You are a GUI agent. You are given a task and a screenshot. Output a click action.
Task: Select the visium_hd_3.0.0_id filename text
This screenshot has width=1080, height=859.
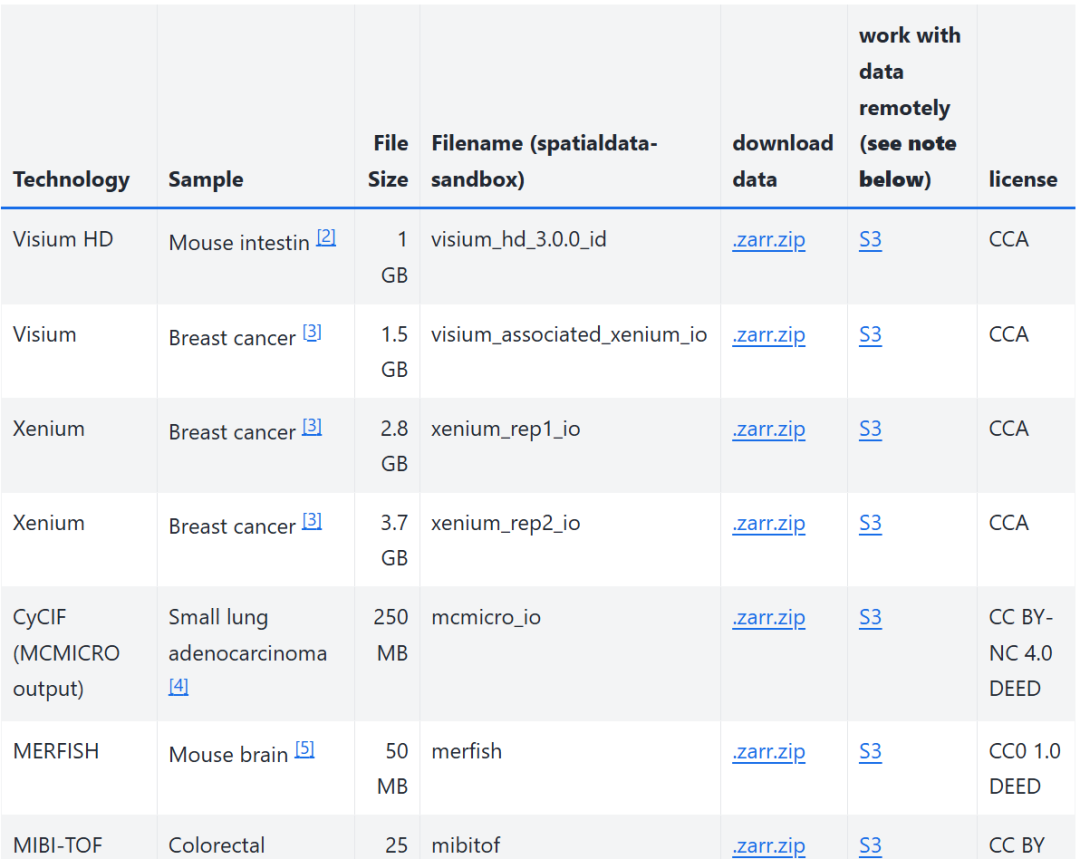(518, 240)
